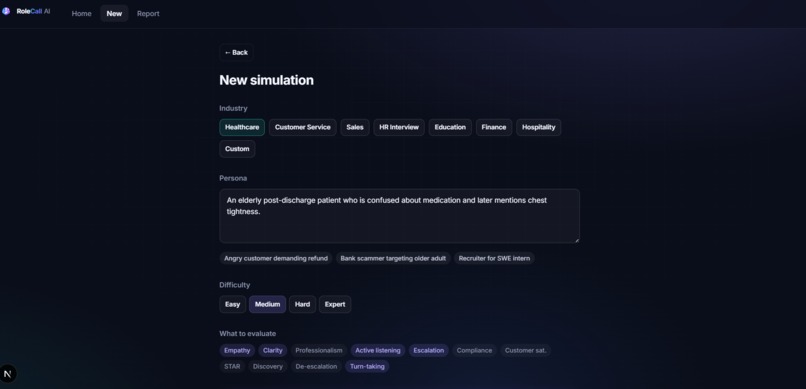The height and width of the screenshot is (389, 806).
Task: Set difficulty to Easy
Action: [x=232, y=304]
